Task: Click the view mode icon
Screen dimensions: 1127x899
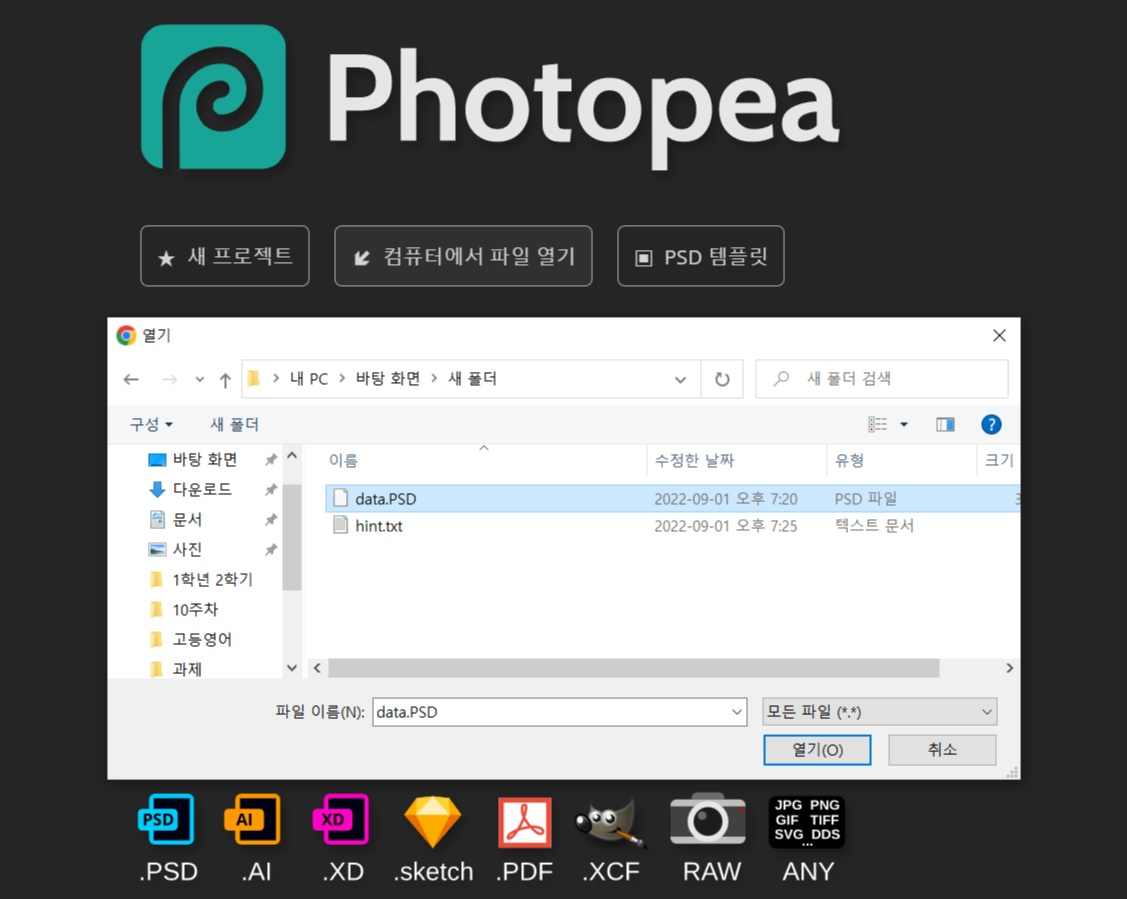Action: pos(878,425)
